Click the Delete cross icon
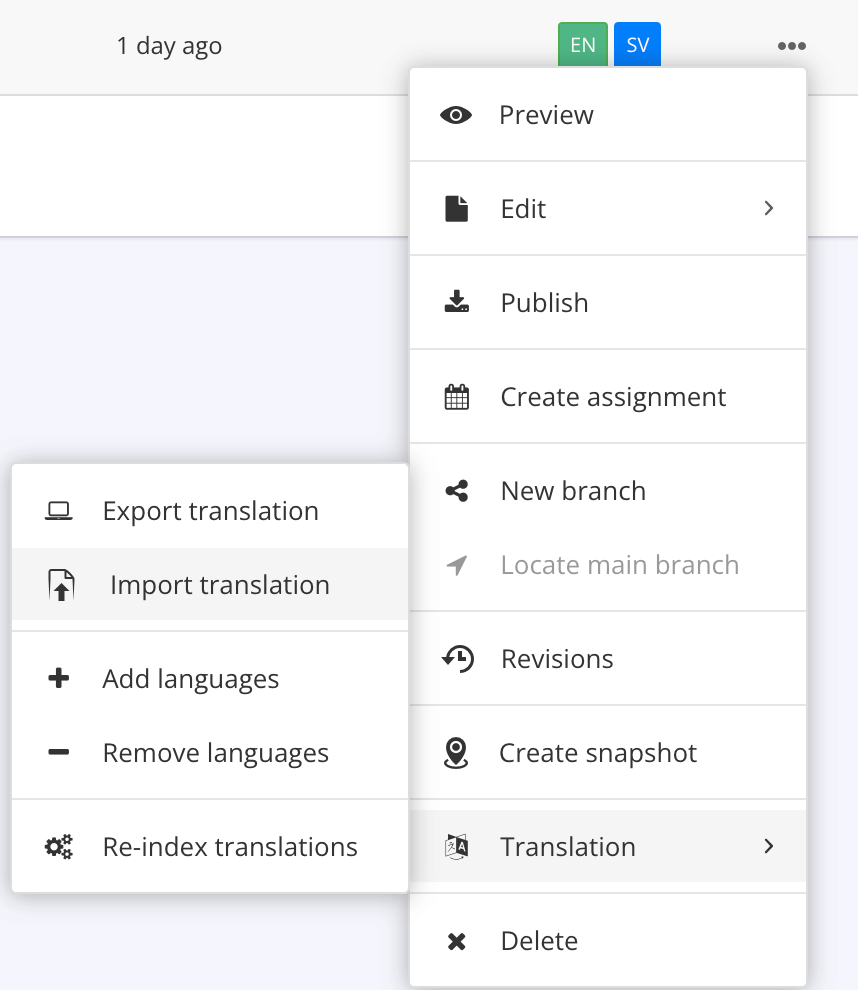858x990 pixels. [456, 940]
